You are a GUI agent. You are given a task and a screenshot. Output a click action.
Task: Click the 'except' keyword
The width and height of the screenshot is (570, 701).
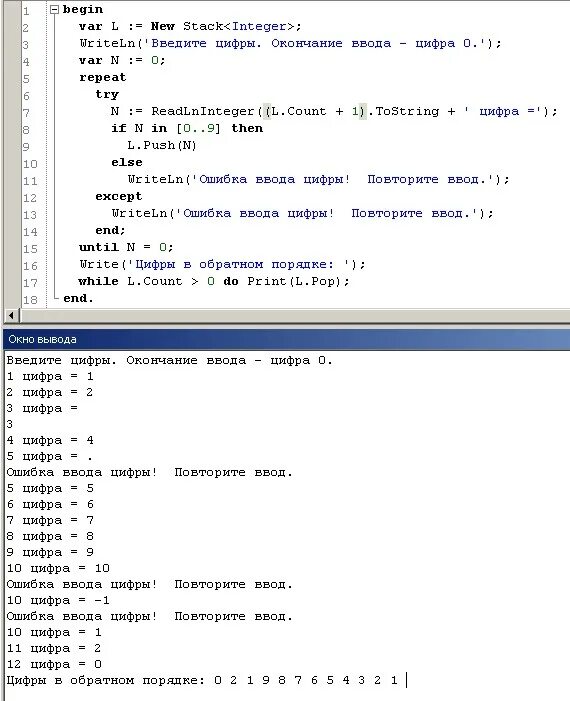(119, 196)
